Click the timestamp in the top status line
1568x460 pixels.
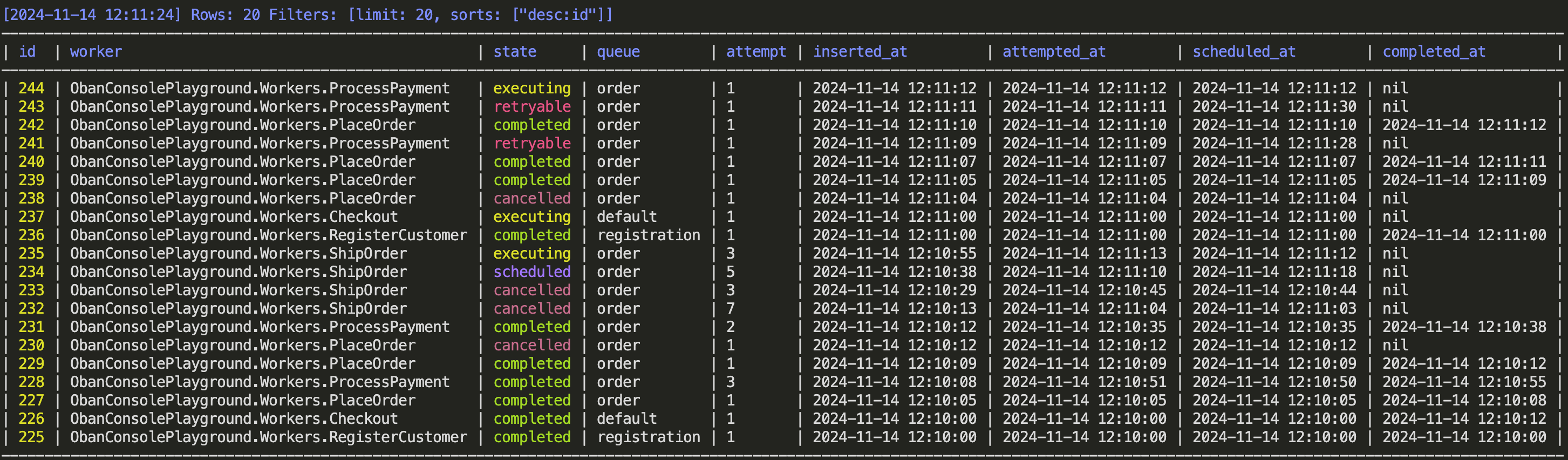point(92,15)
